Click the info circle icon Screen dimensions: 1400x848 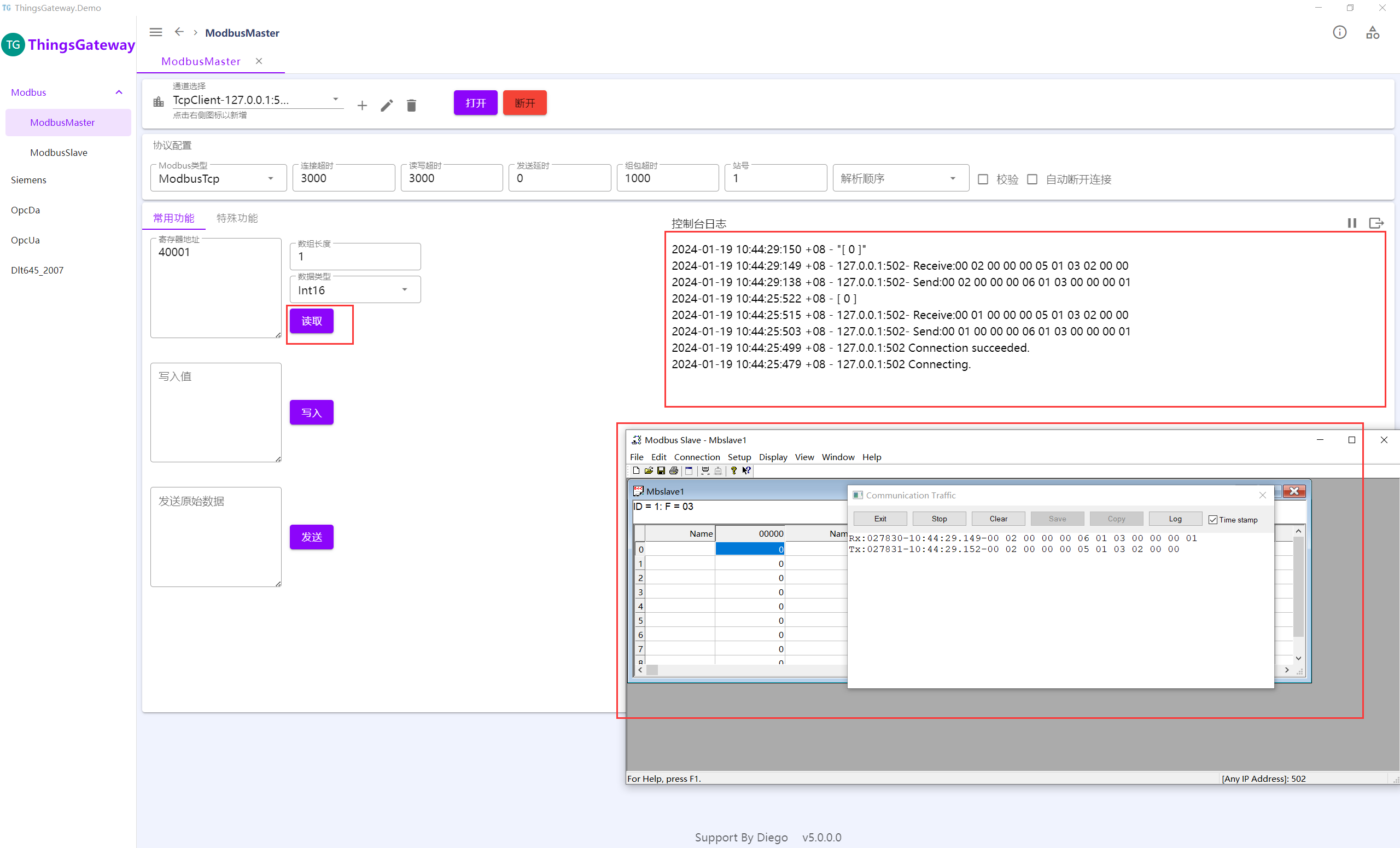(x=1339, y=32)
